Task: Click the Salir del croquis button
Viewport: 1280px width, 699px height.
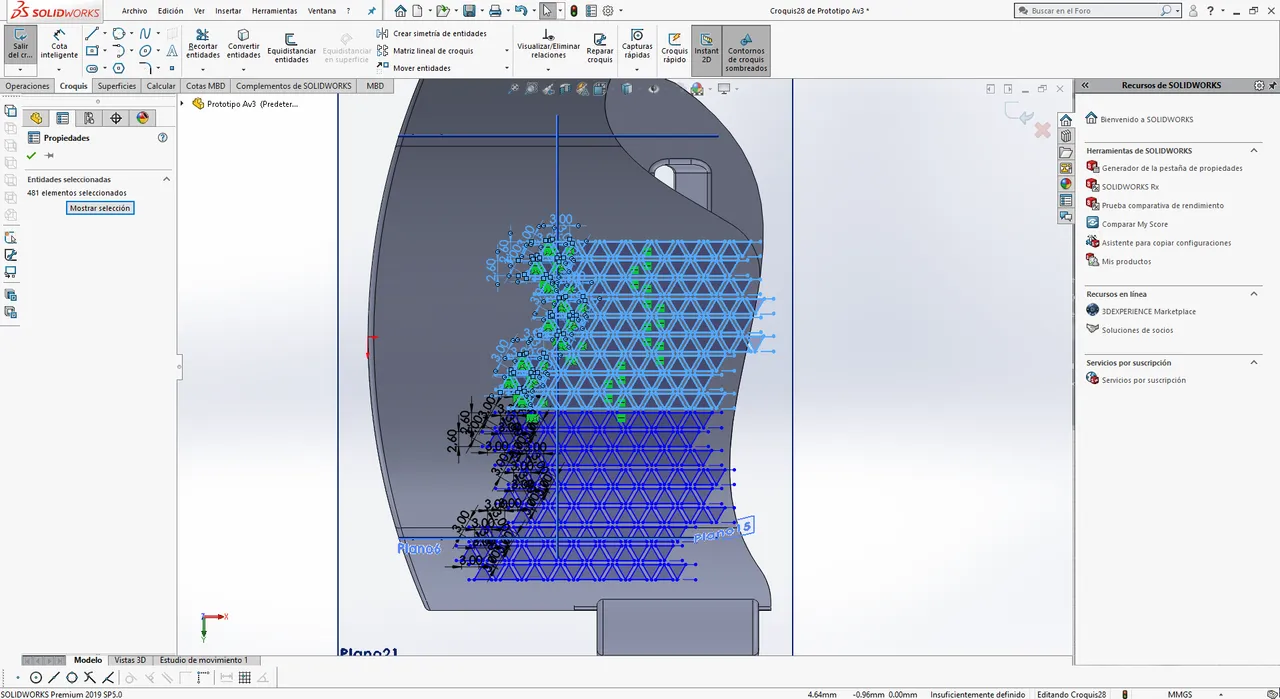Action: point(20,43)
